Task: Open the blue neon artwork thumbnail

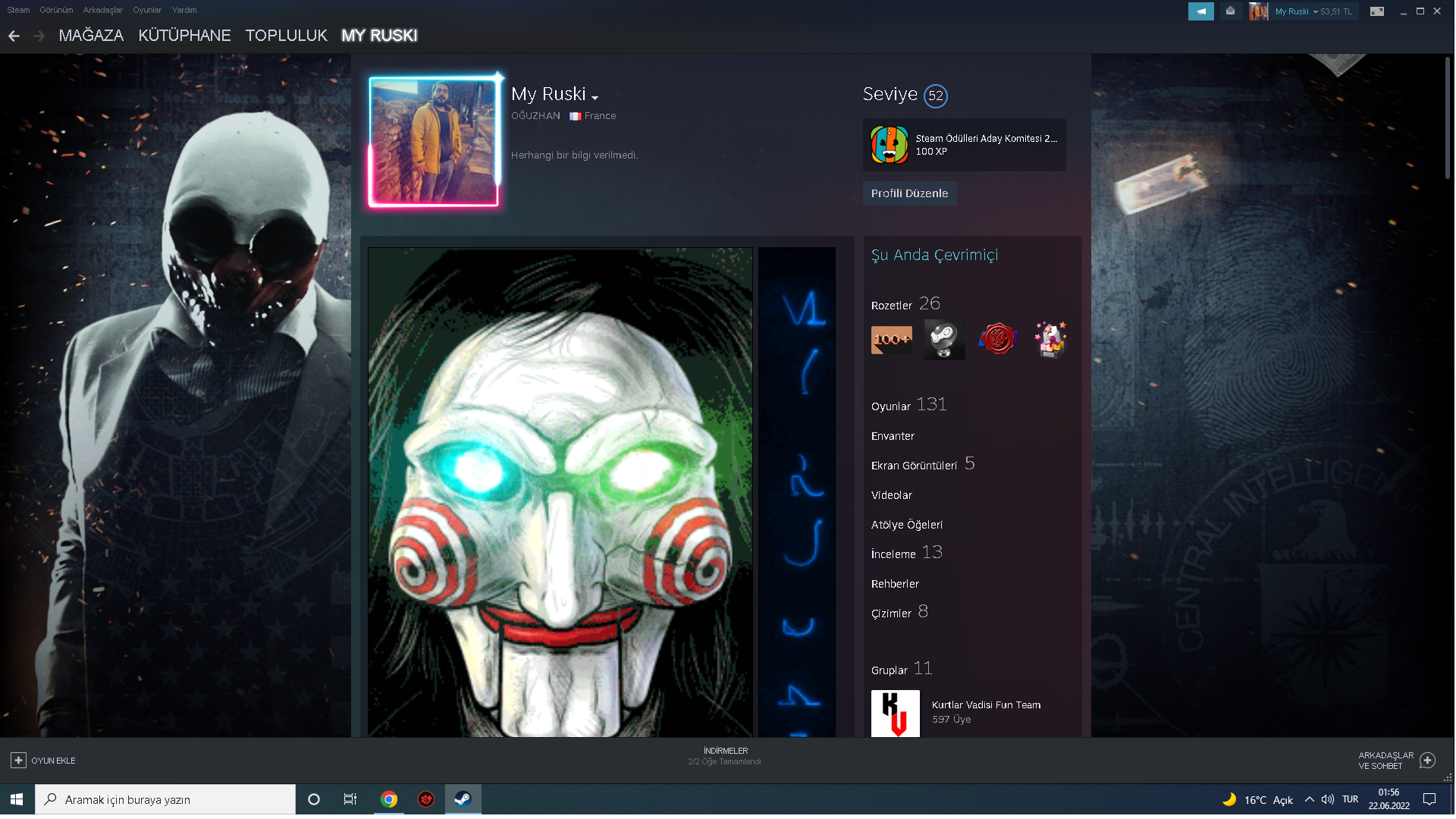Action: pos(797,492)
